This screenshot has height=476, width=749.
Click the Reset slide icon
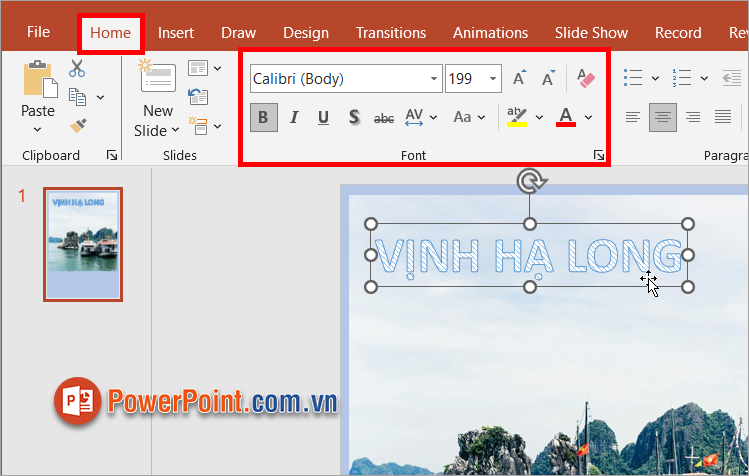coord(198,97)
